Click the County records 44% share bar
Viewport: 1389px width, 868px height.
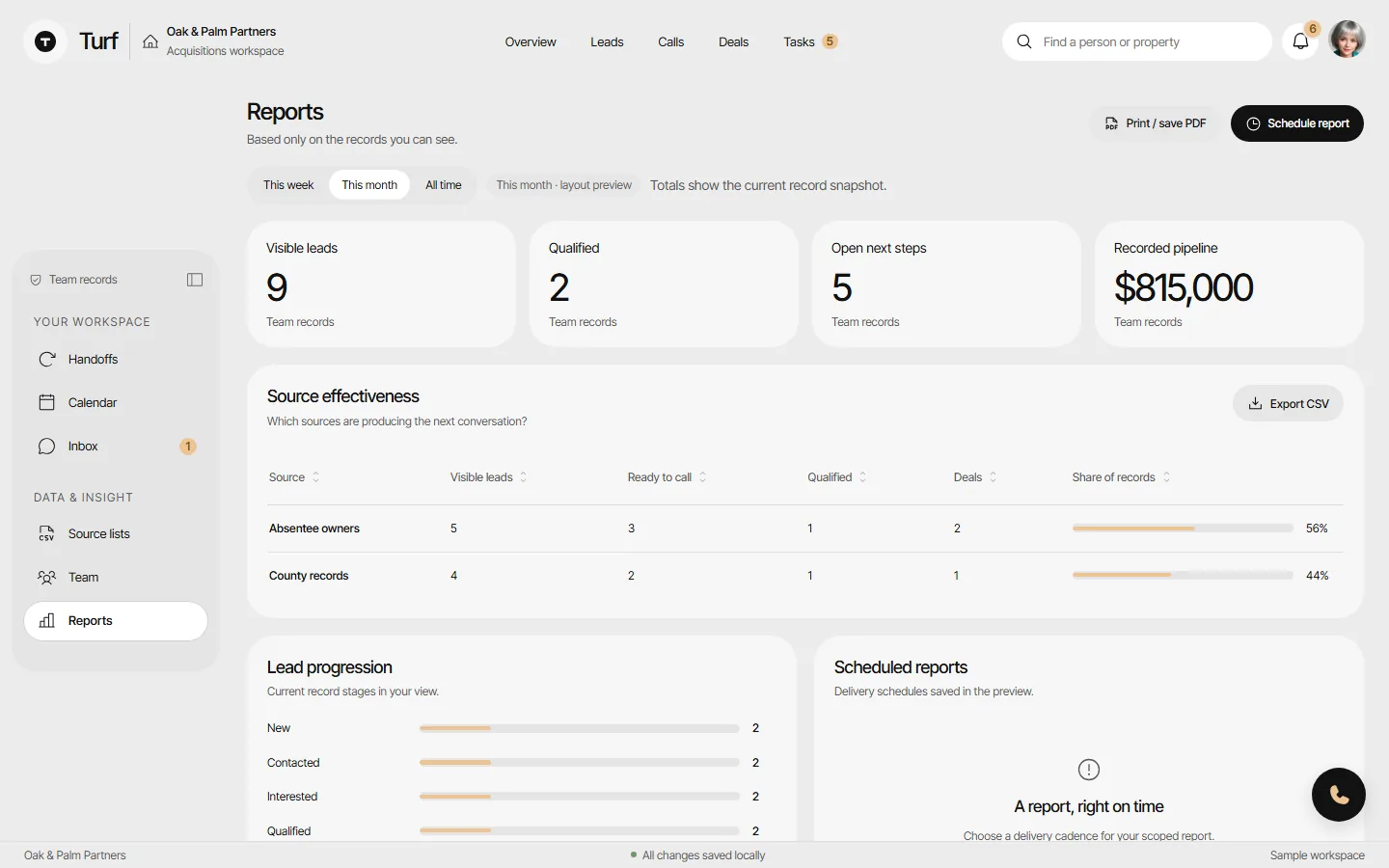1183,576
